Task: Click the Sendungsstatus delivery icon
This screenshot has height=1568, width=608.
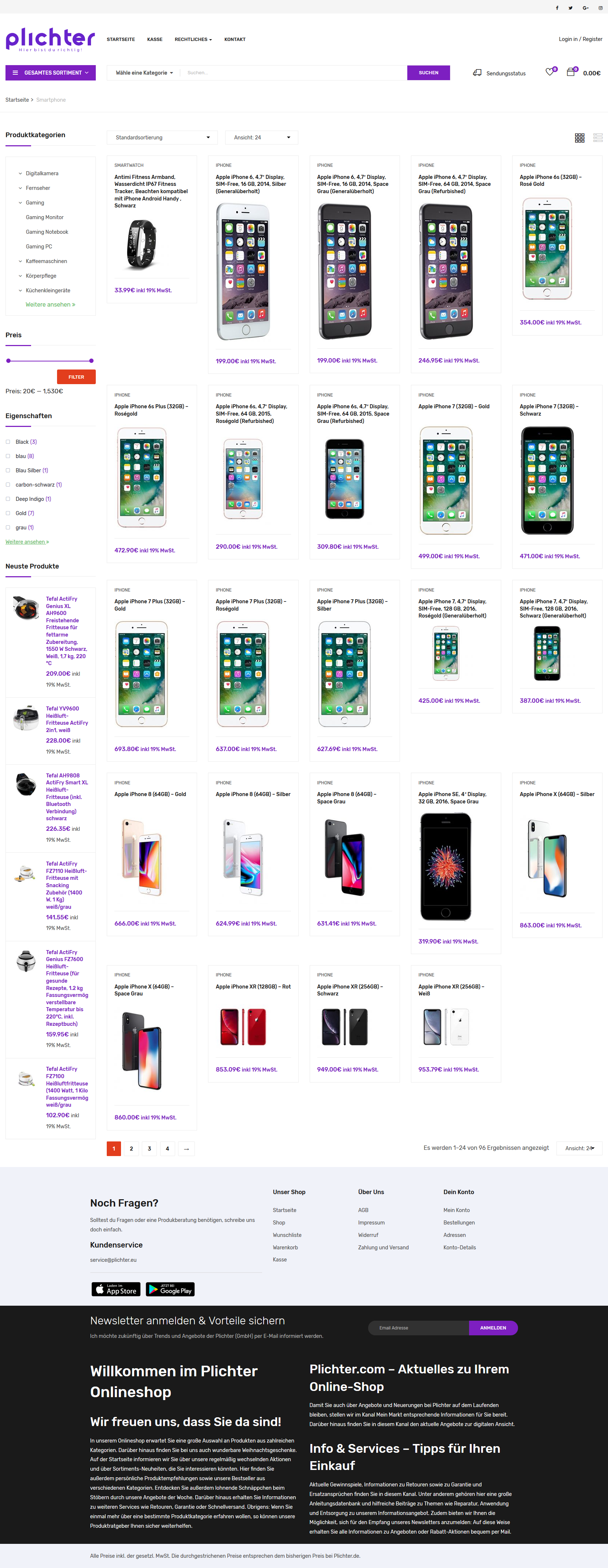Action: [x=477, y=72]
